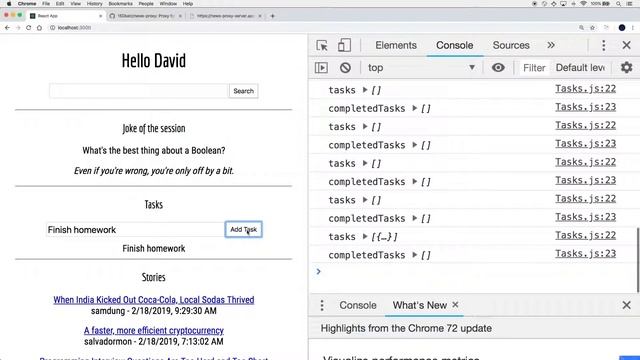Open the top JavaScript context dropdown
Screen dimensions: 640x360
(x=422, y=68)
